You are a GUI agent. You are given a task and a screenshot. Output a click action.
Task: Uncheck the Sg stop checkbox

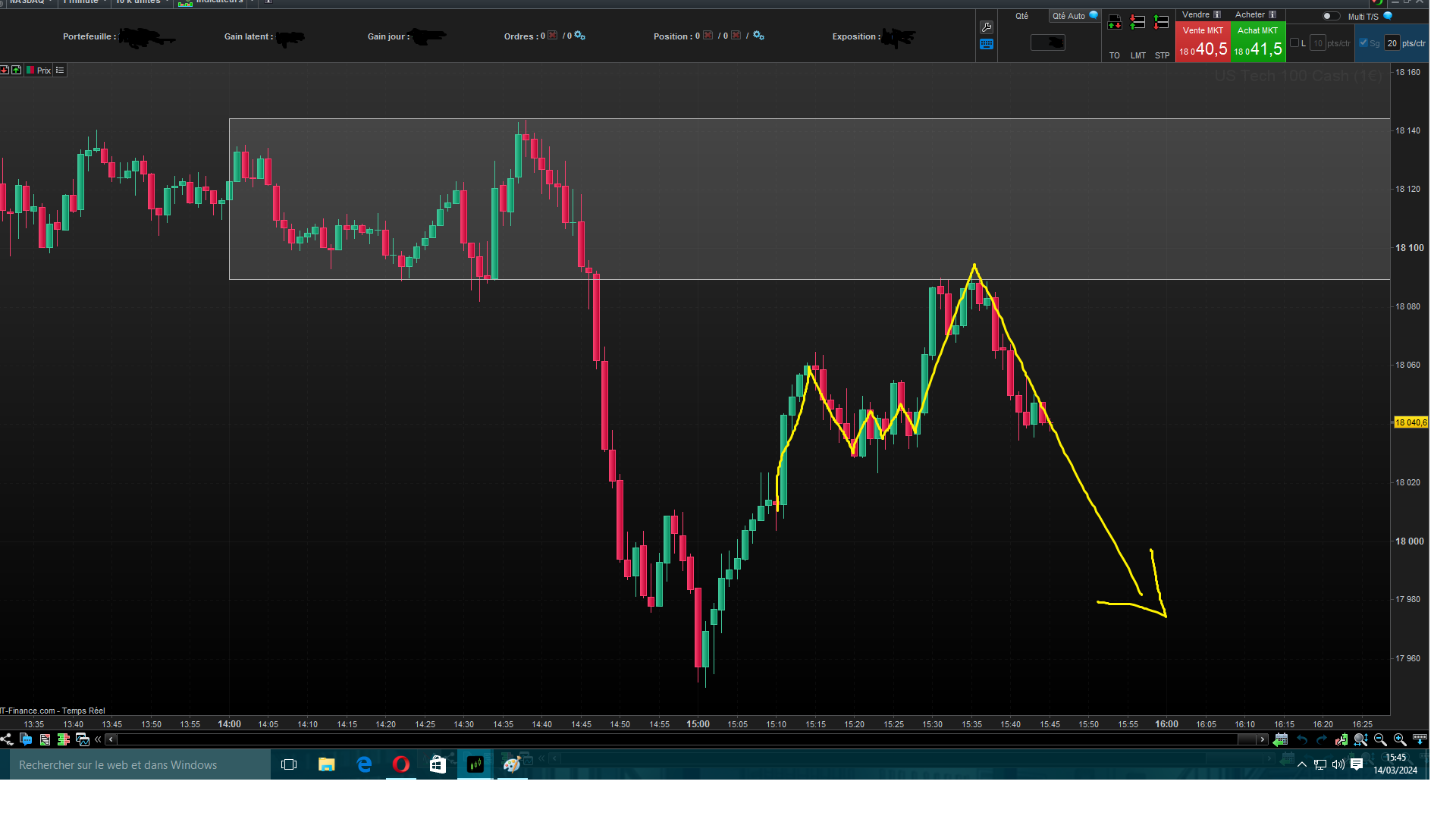1363,43
